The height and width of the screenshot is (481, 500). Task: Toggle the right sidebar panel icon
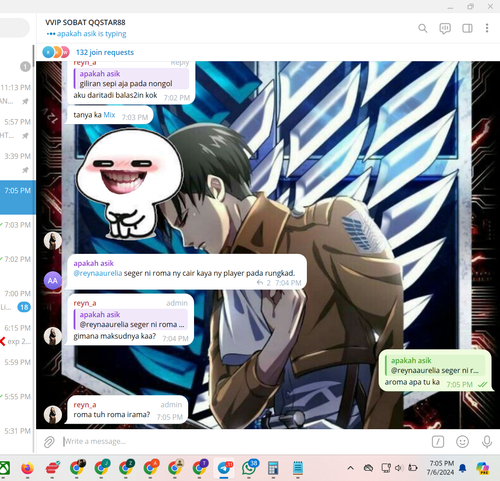coord(467,28)
